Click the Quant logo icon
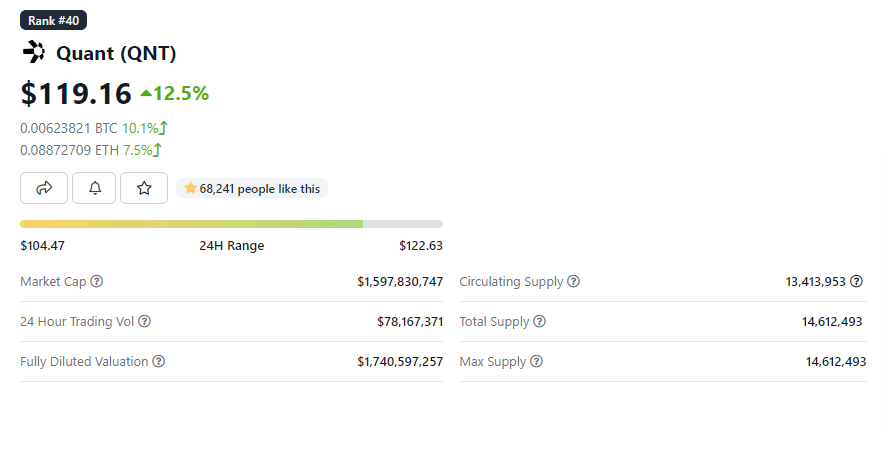888x452 pixels. click(x=33, y=53)
